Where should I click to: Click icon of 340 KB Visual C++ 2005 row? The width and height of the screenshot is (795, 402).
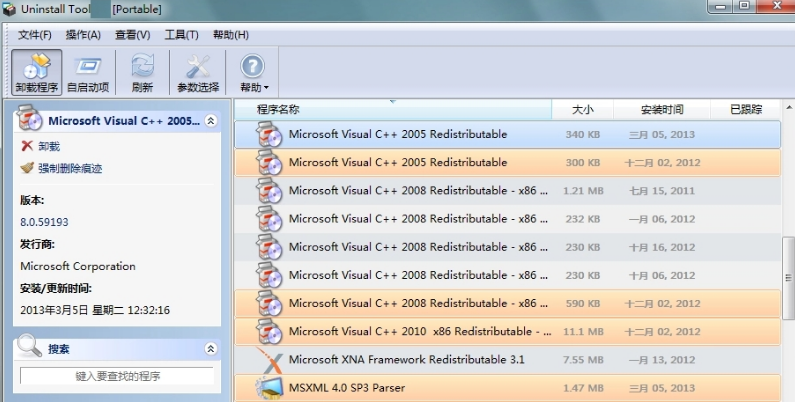point(269,135)
